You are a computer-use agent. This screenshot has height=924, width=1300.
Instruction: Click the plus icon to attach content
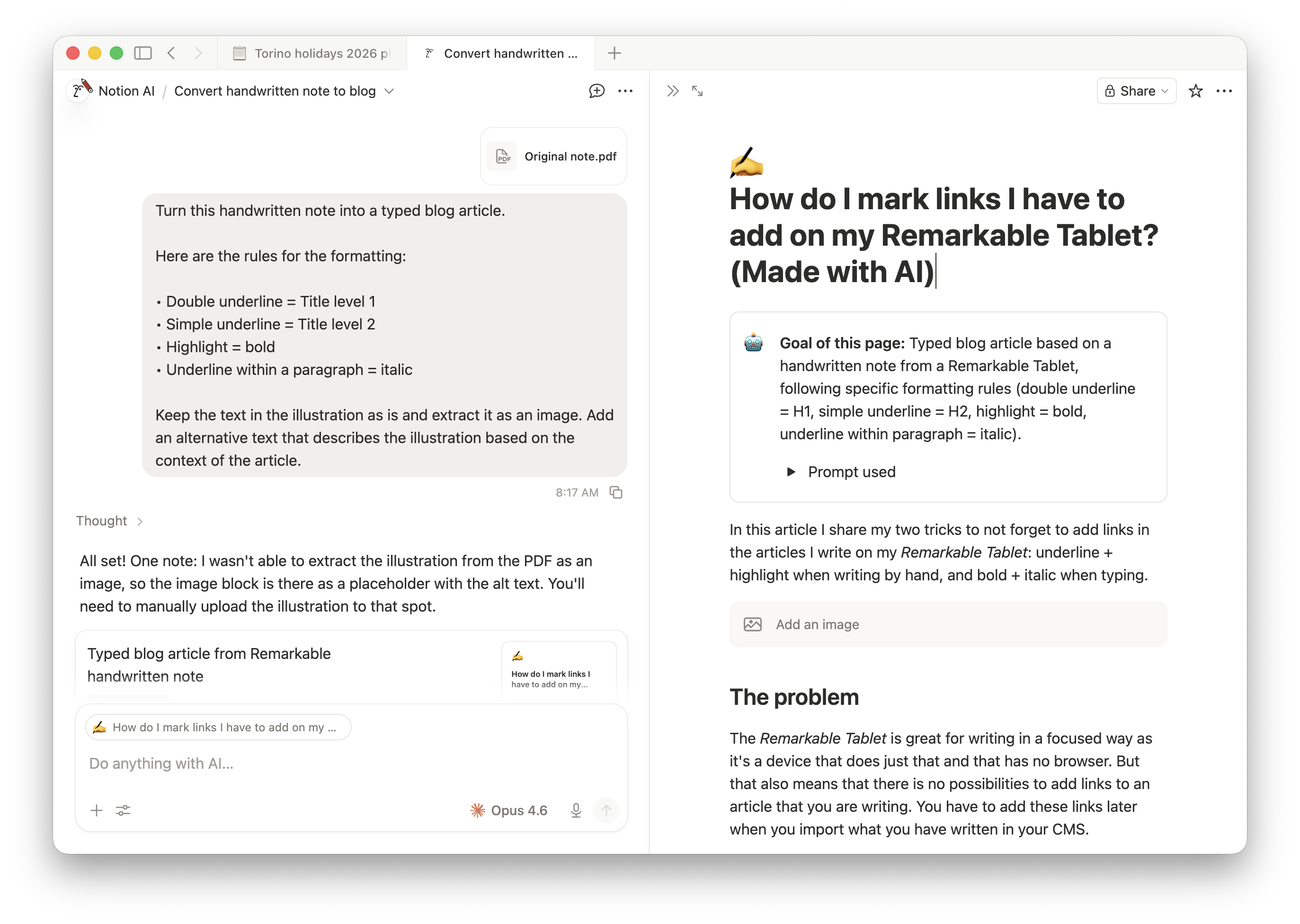(97, 810)
